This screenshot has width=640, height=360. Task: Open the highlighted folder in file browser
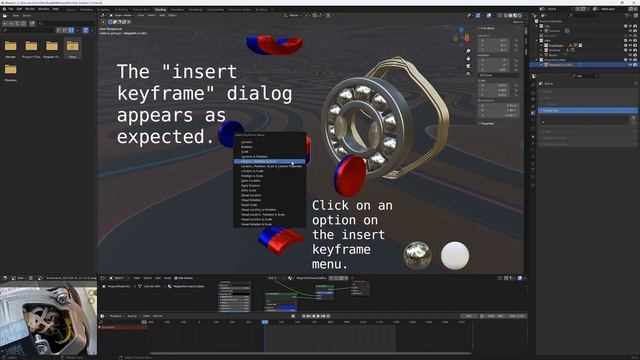tap(73, 48)
